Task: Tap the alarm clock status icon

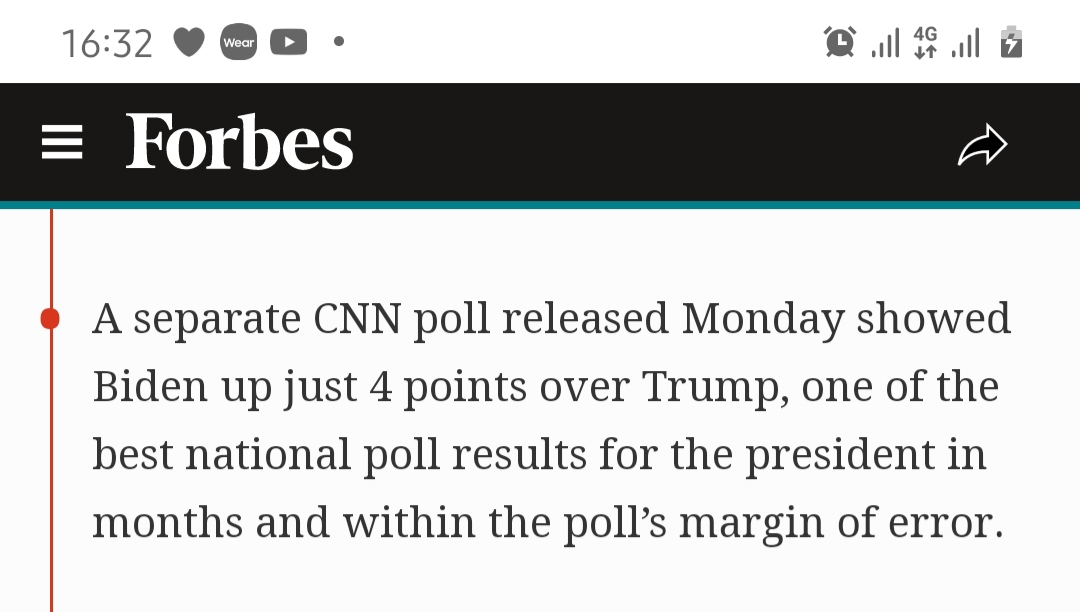Action: point(840,42)
